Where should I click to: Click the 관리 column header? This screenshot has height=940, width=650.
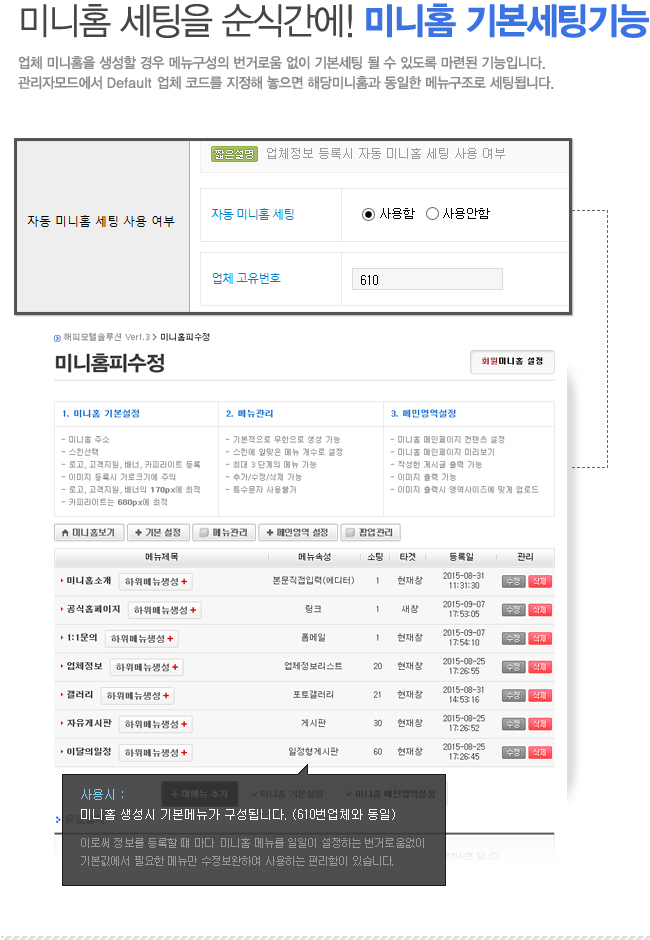pos(525,557)
